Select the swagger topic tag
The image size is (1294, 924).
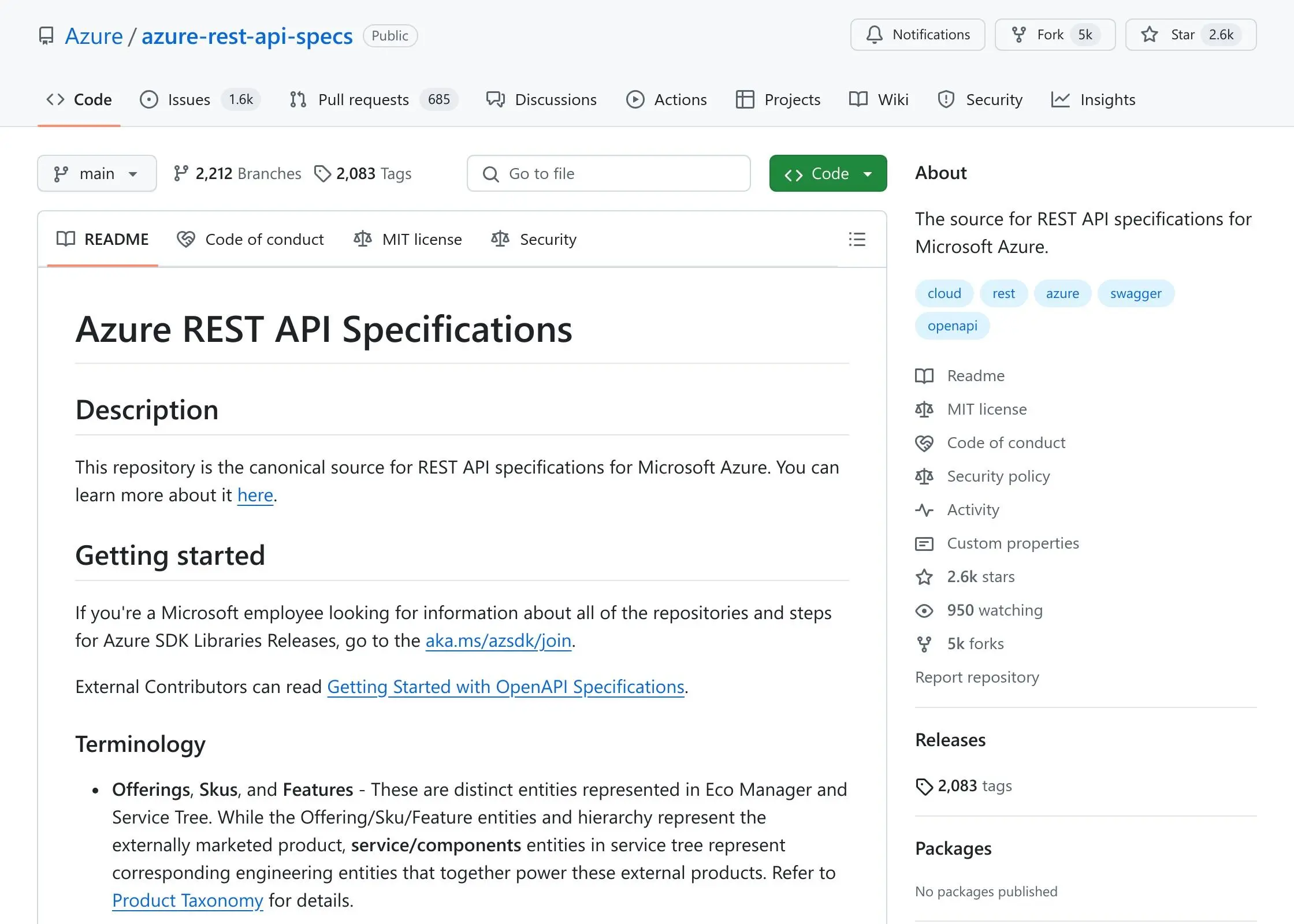(1135, 293)
